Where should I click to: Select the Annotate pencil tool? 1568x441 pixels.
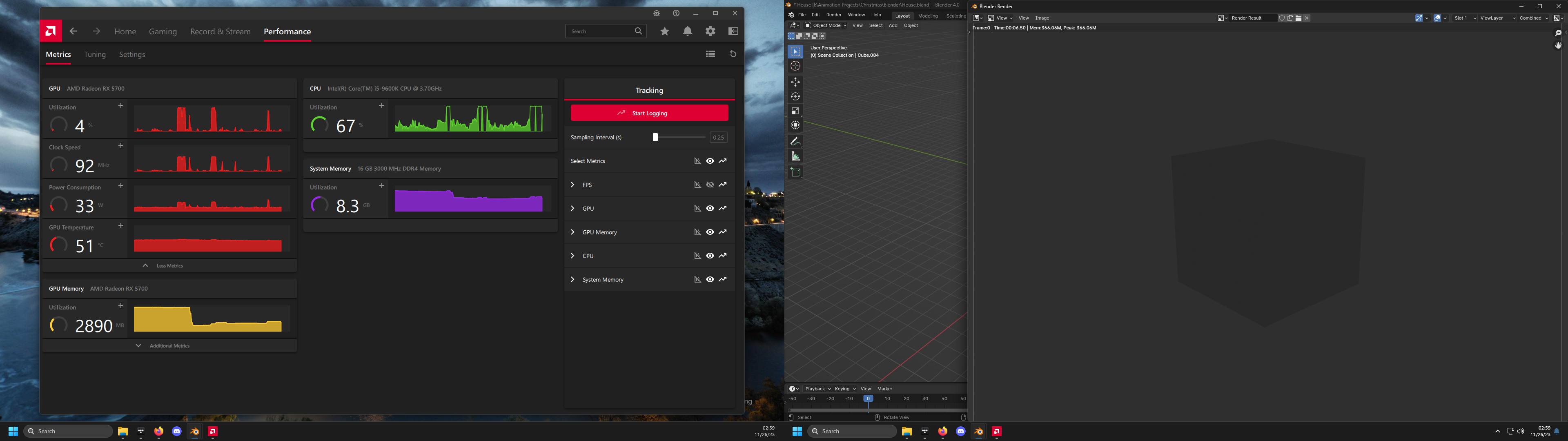(x=795, y=141)
